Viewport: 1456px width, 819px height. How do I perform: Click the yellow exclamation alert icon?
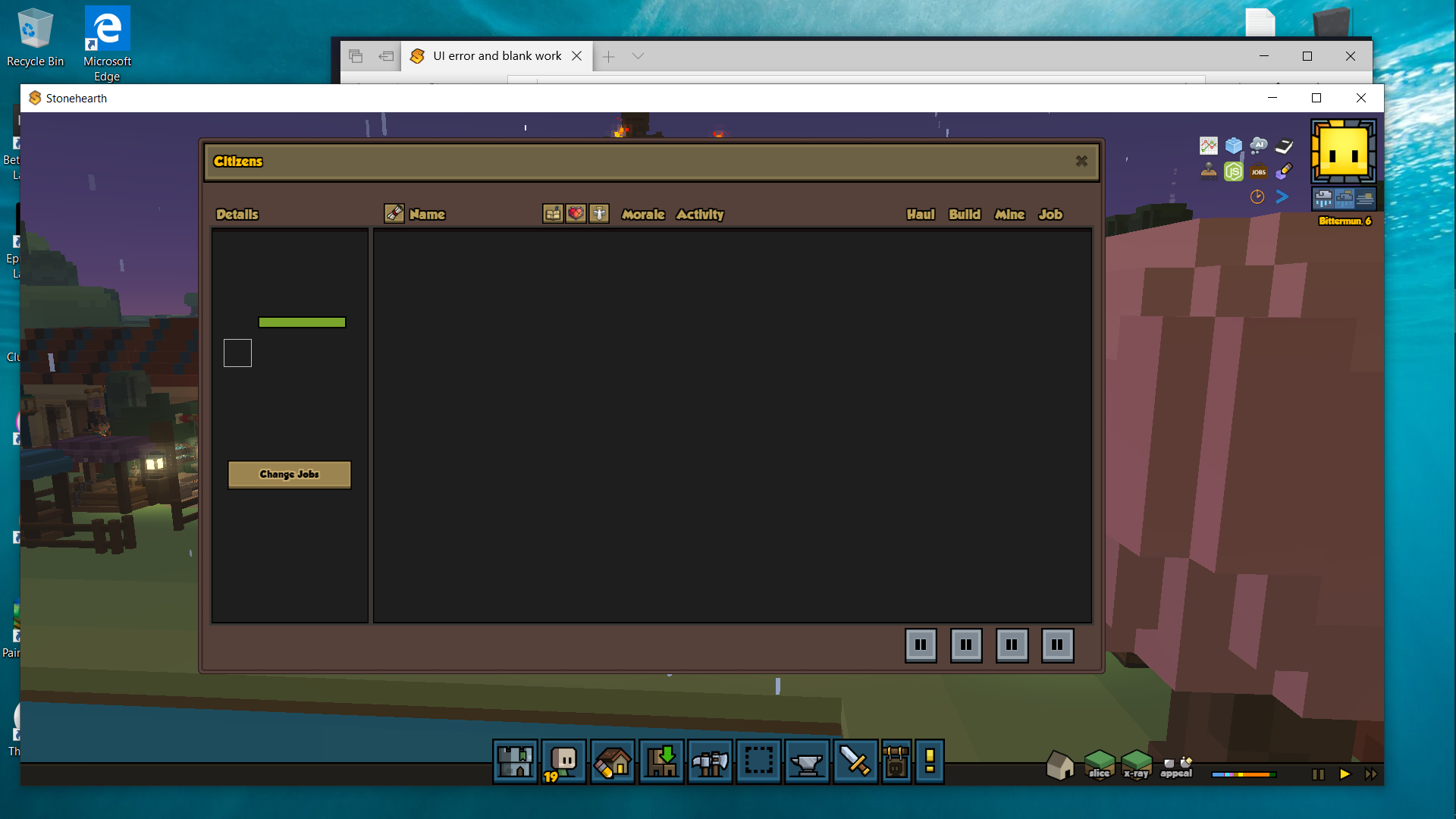tap(930, 761)
